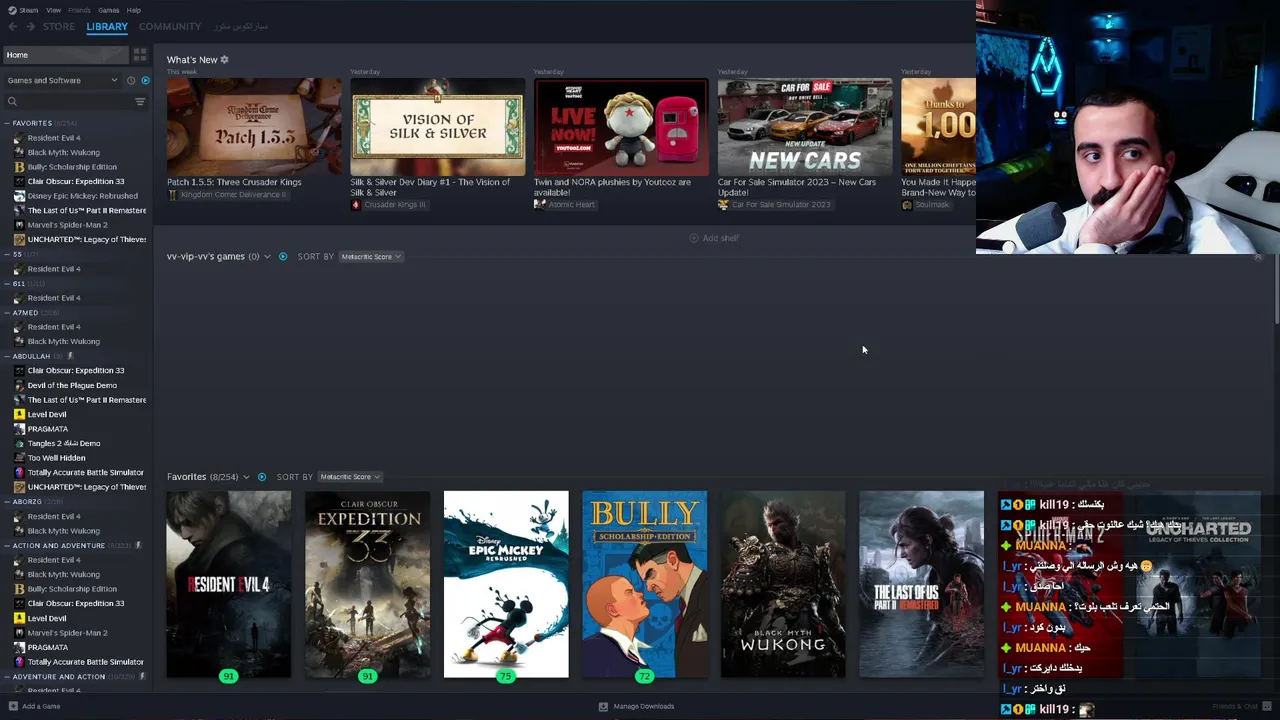This screenshot has width=1280, height=720.
Task: Switch to the STORE tab
Action: [58, 27]
